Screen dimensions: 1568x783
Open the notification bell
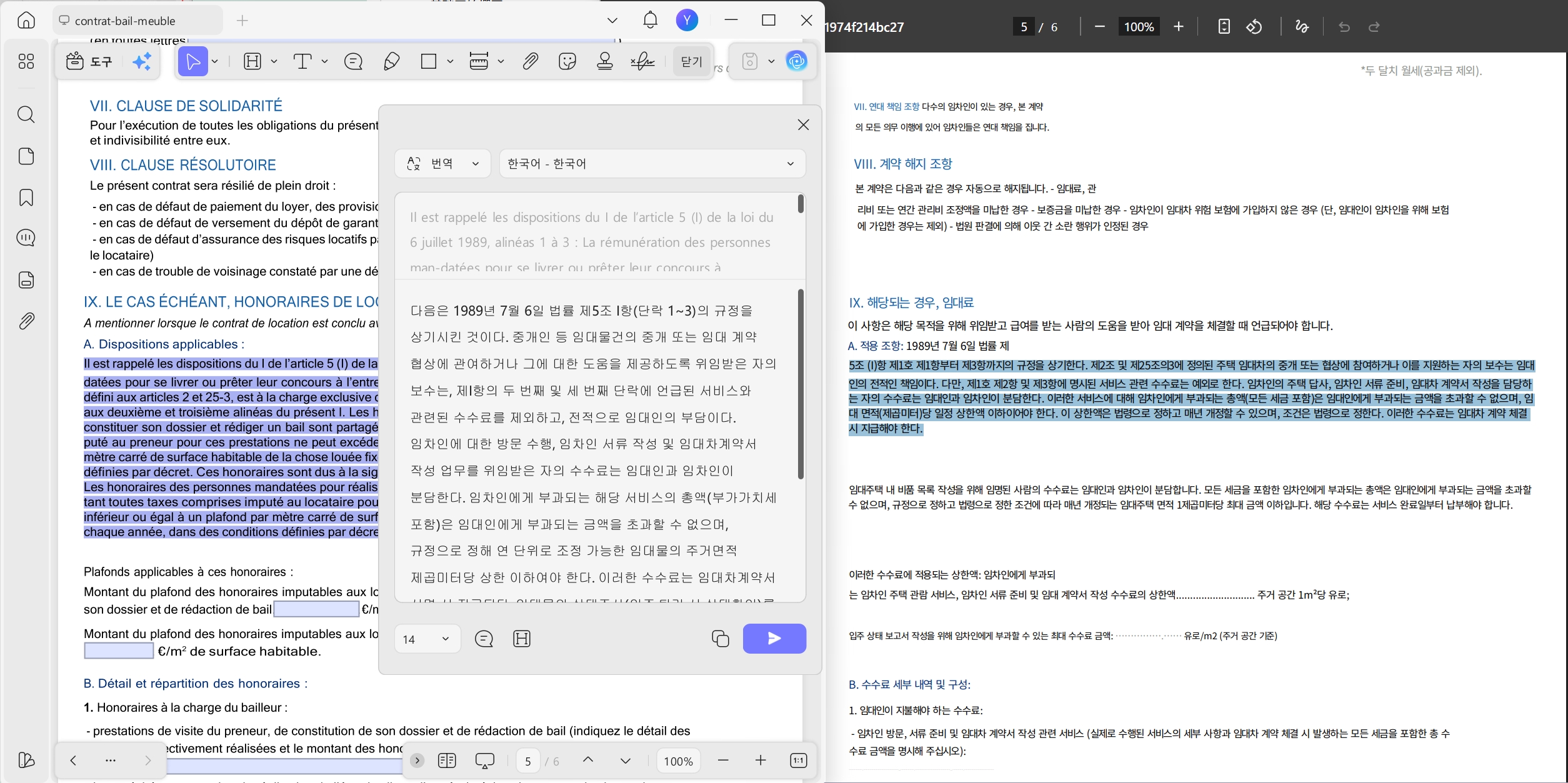click(x=650, y=20)
